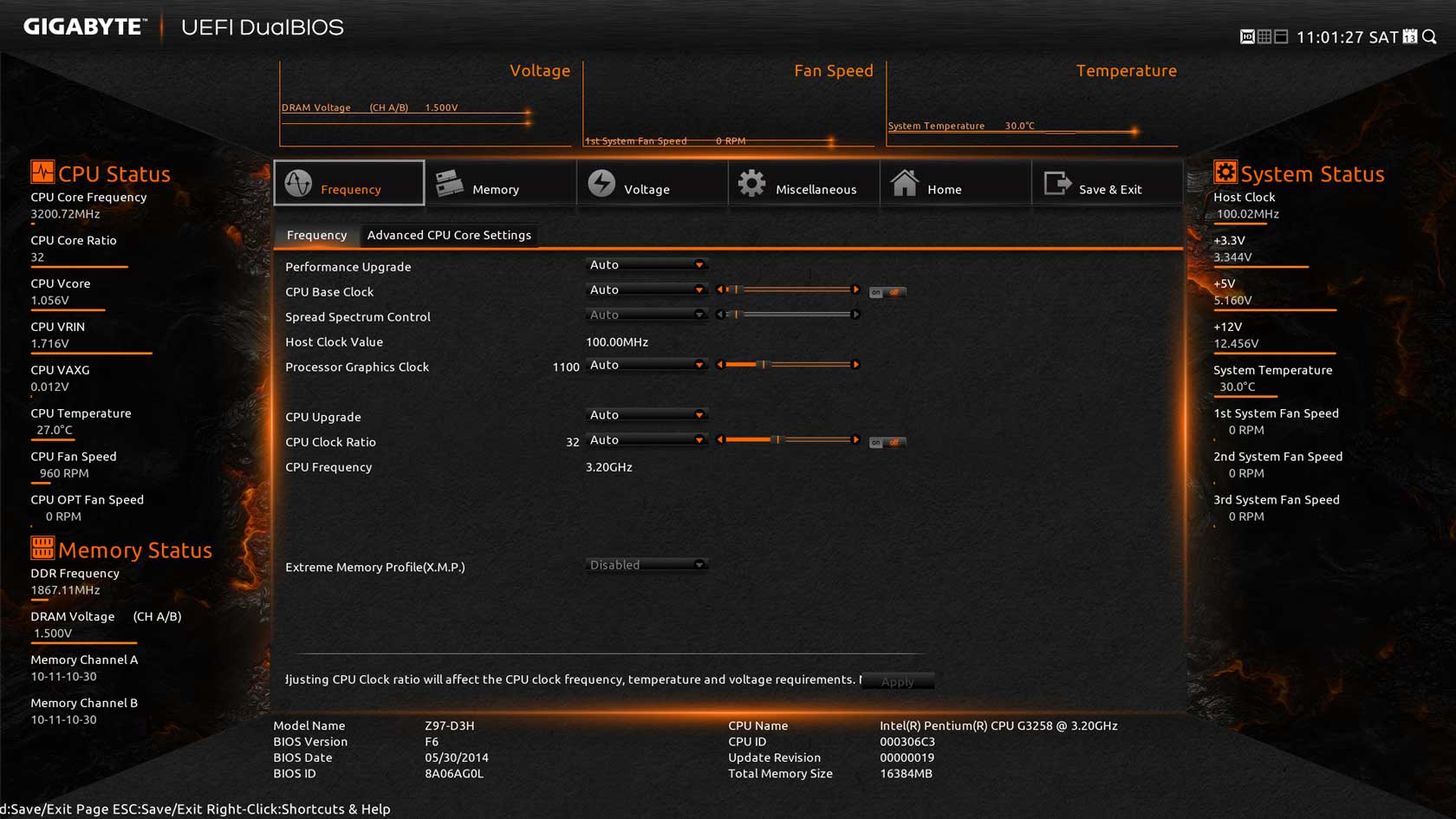
Task: Open the Performance Upgrade dropdown
Action: point(647,265)
